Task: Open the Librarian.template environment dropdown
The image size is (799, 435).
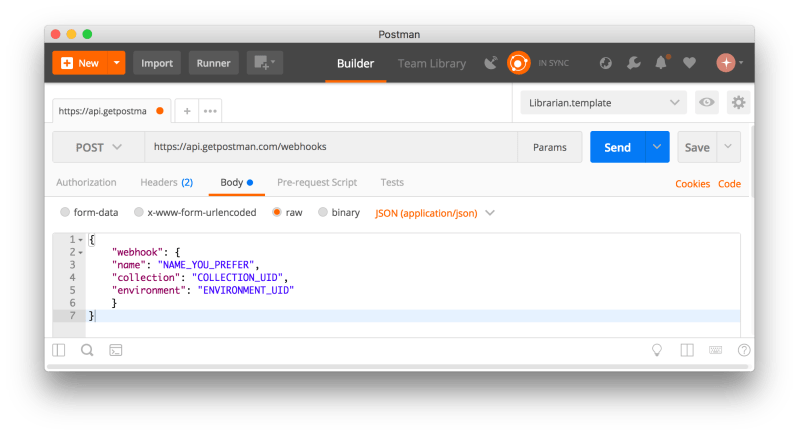Action: click(x=603, y=103)
